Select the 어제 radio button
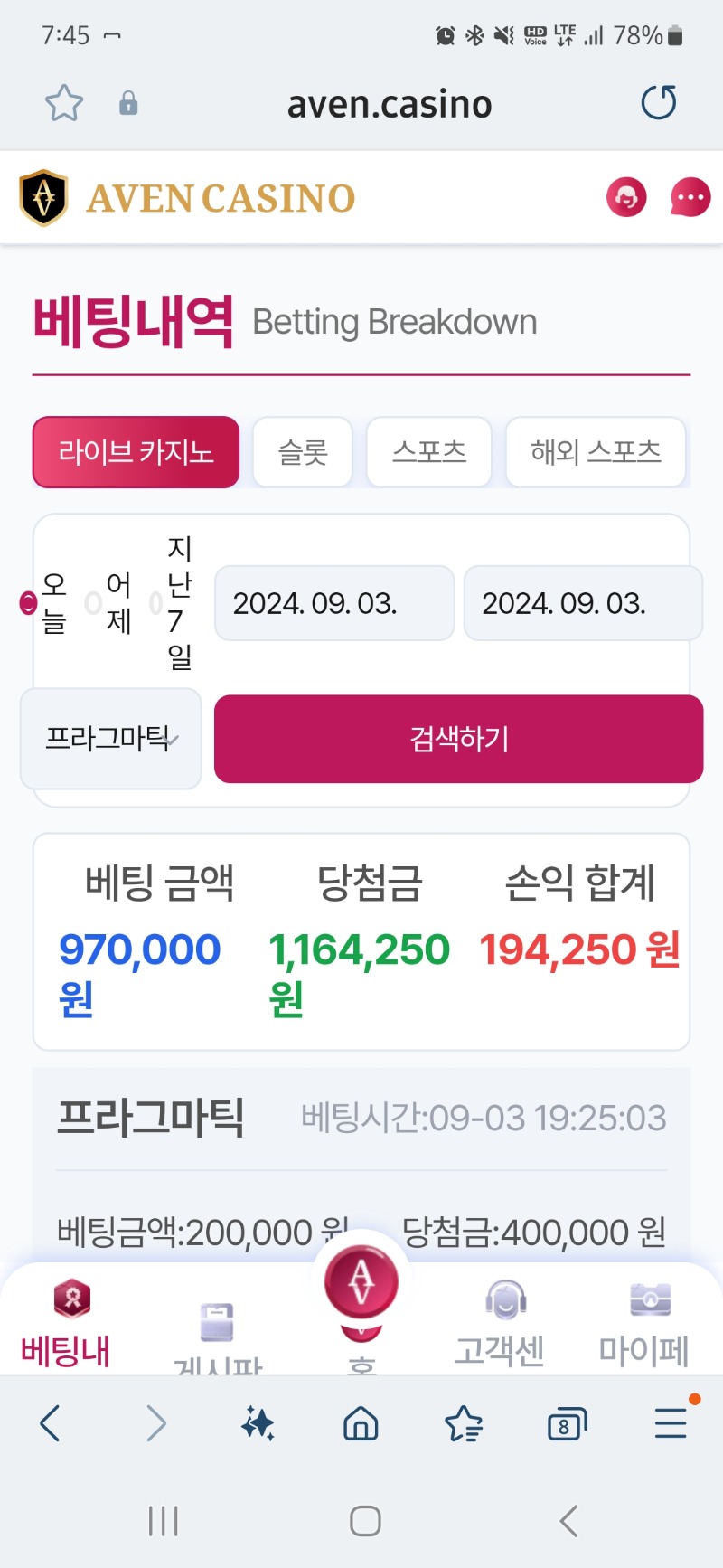The height and width of the screenshot is (1568, 723). tap(93, 602)
